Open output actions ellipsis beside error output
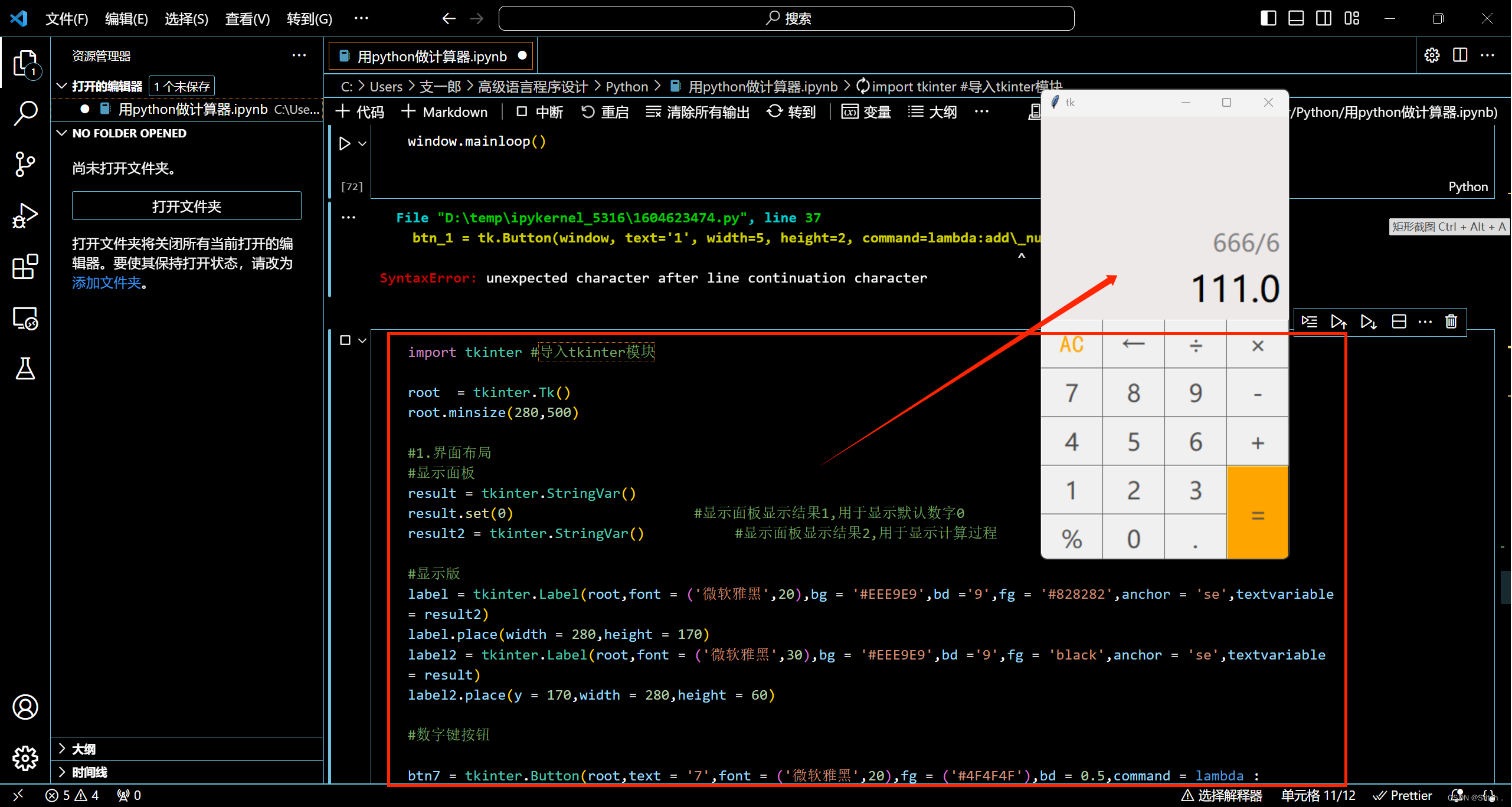This screenshot has width=1512, height=807. [x=348, y=218]
